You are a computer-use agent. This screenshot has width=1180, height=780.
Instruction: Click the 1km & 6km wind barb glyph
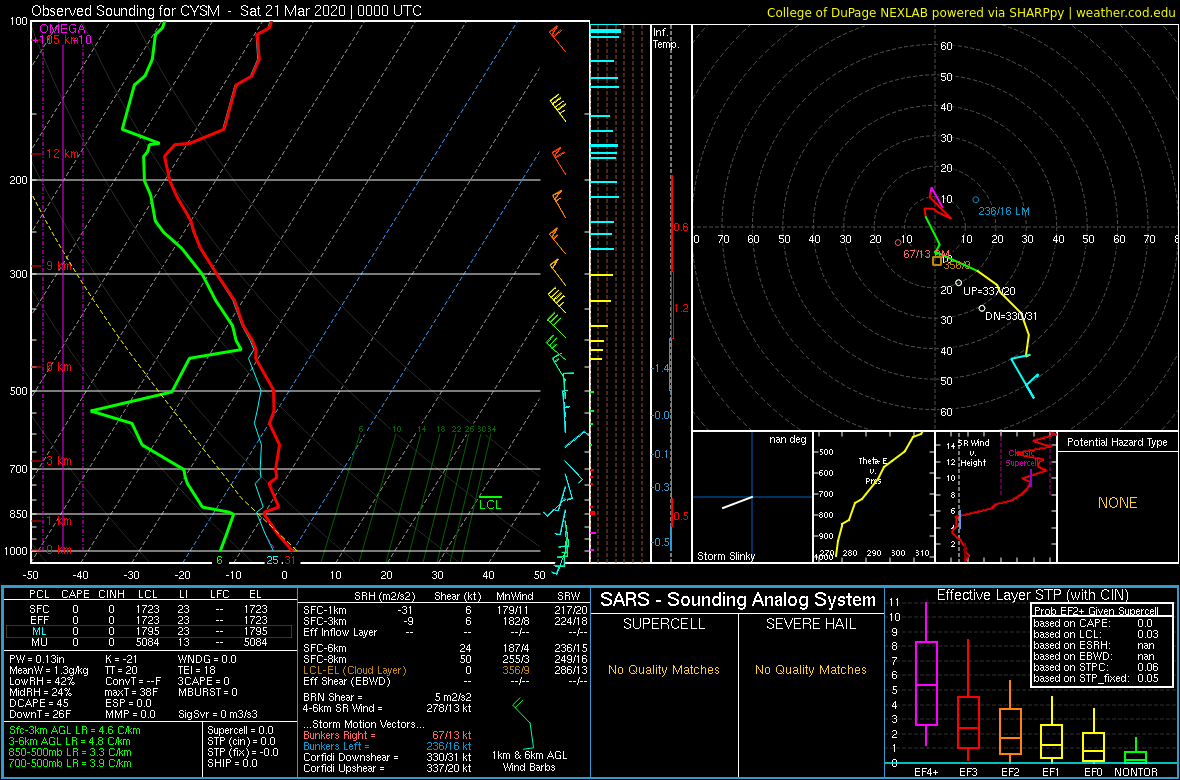[x=522, y=724]
